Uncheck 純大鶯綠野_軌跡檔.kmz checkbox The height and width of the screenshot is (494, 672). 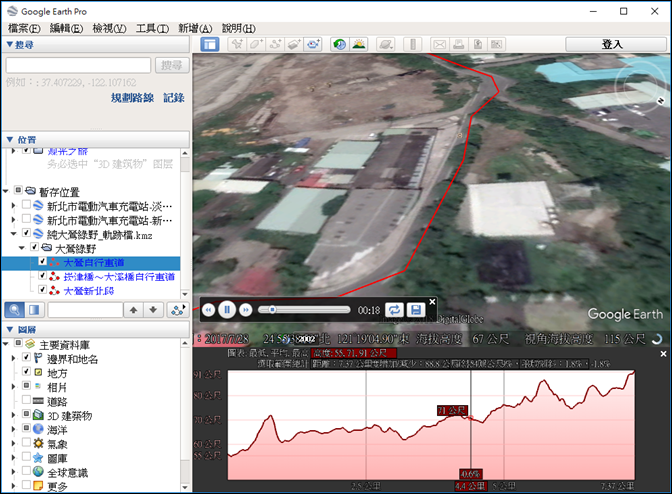pyautogui.click(x=26, y=233)
